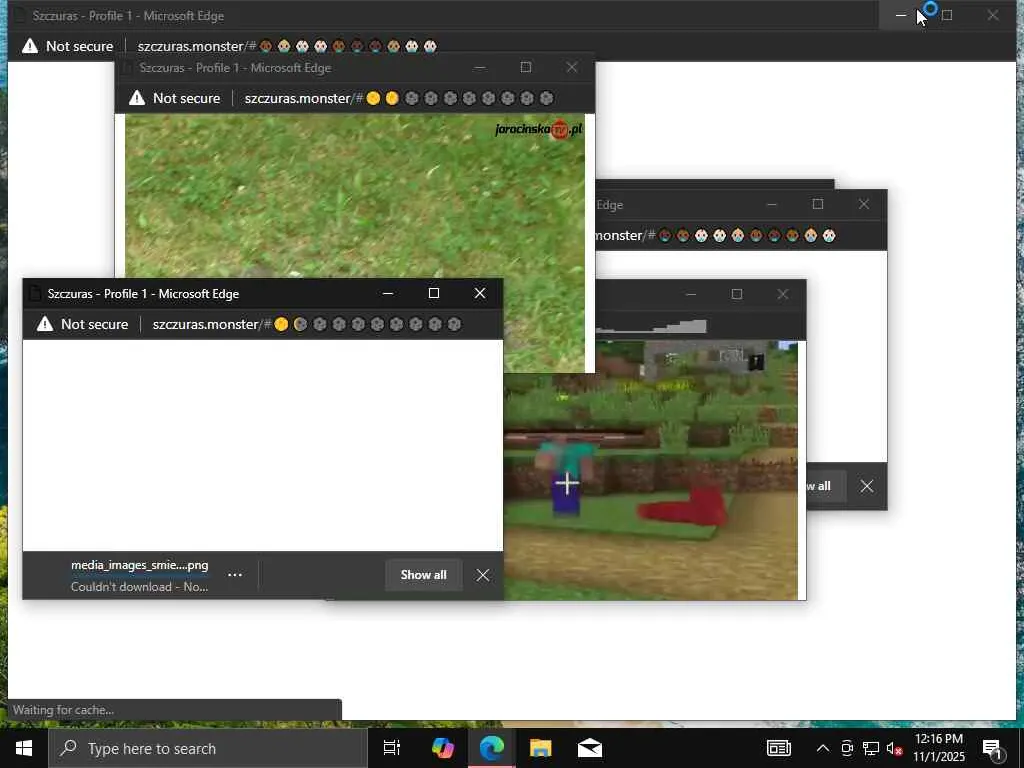
Task: Click the cut-off 'monster/#' URL in the half-hidden right-side window
Action: [625, 236]
